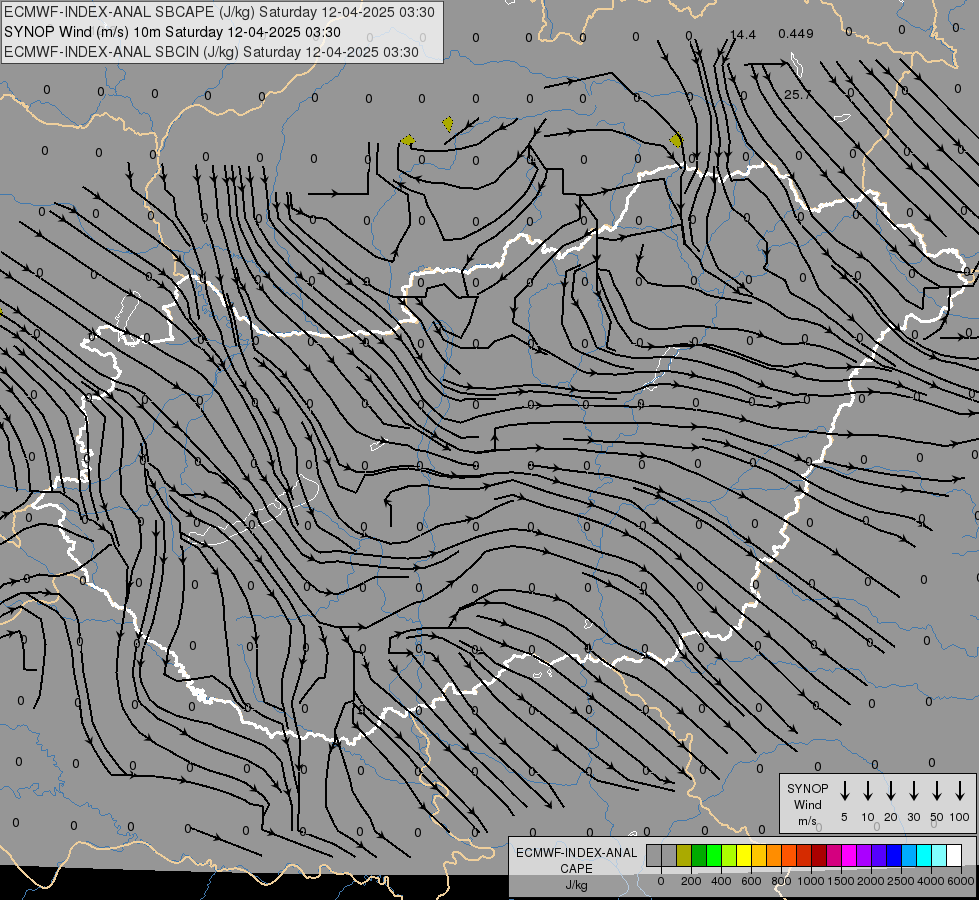Click the m/s unit in wind legend
The height and width of the screenshot is (900, 979).
[807, 821]
